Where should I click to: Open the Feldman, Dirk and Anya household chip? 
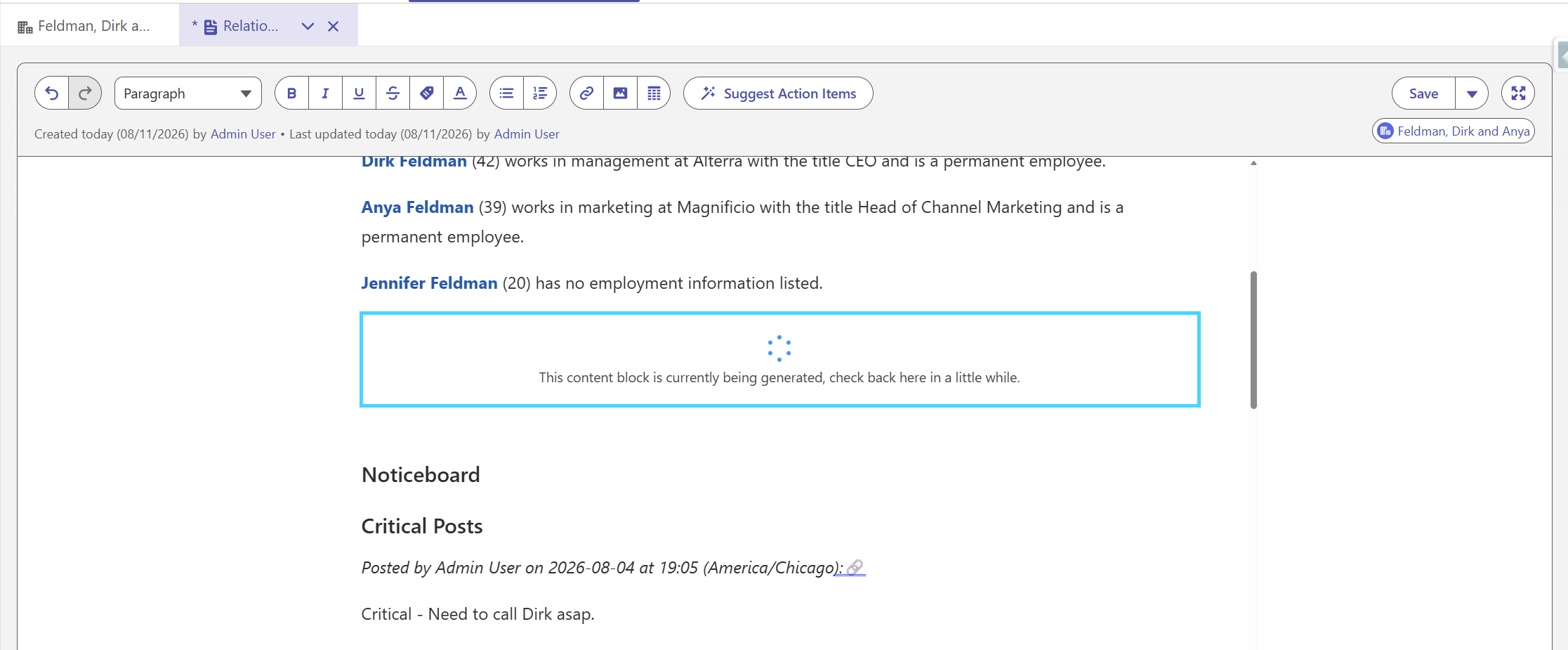pyautogui.click(x=1454, y=131)
